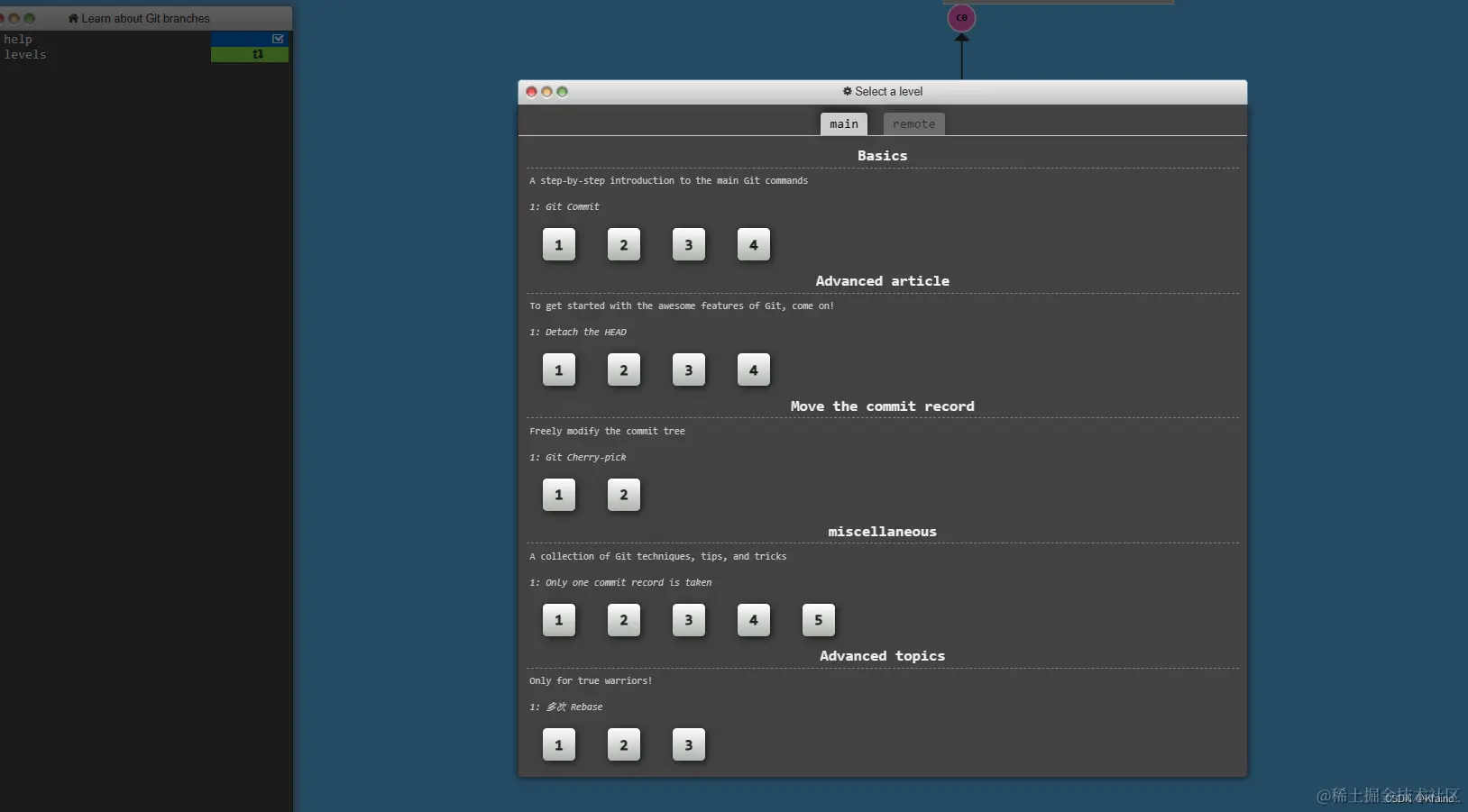1468x812 pixels.
Task: Click the Move the commit record heading
Action: coord(882,406)
